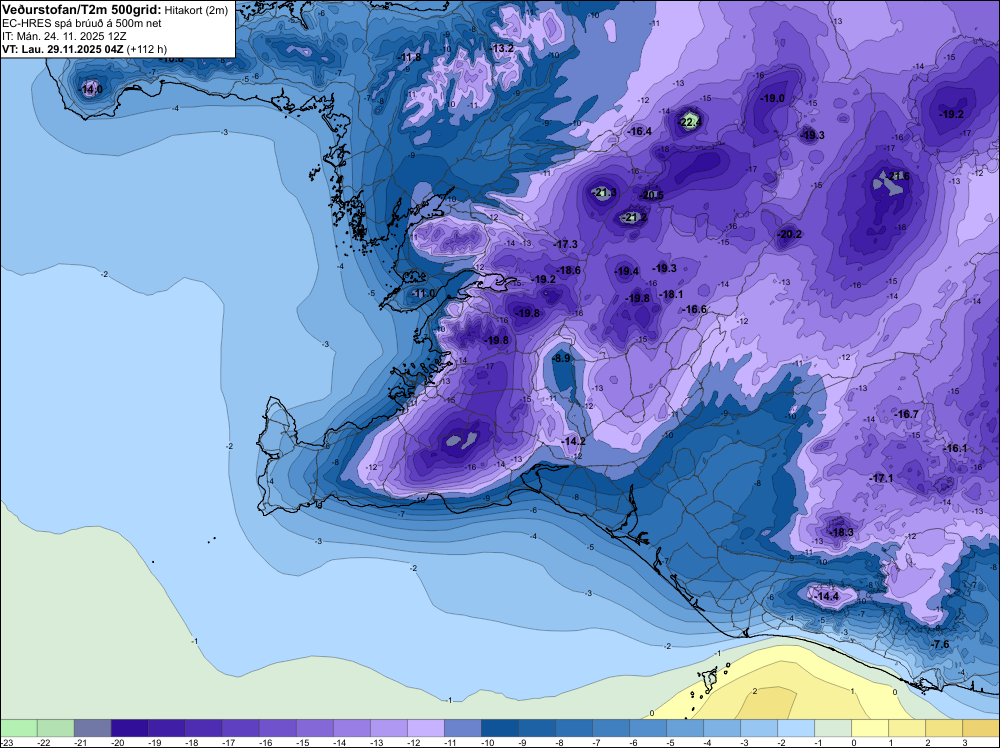Select the -11.0 temperature label
Viewport: 1000px width, 748px height.
tap(422, 293)
